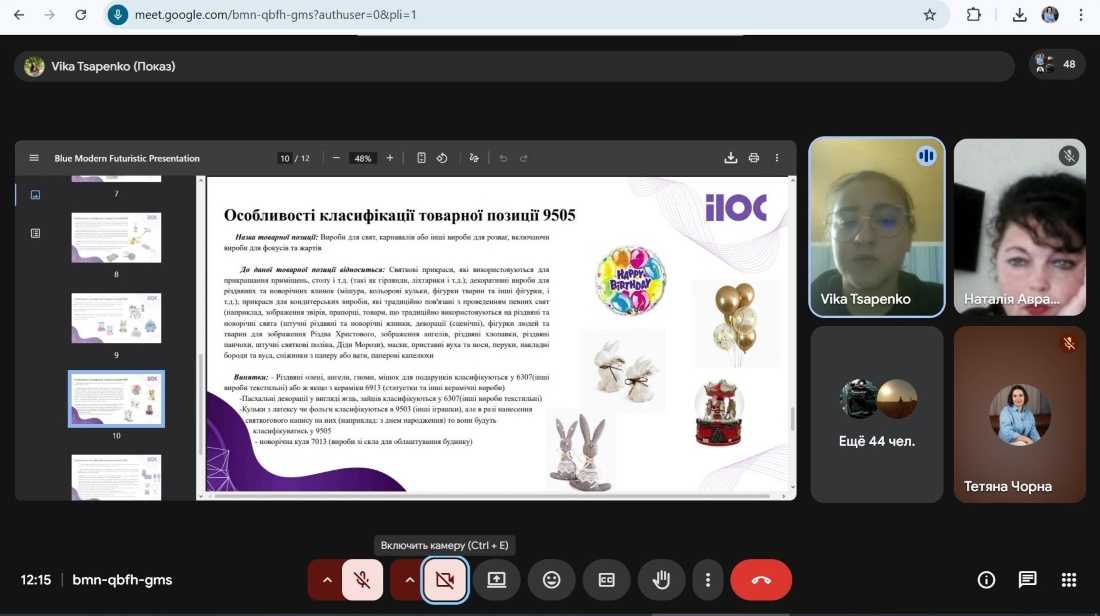Expand the microphone audio settings arrow
1100x616 pixels.
(x=326, y=580)
